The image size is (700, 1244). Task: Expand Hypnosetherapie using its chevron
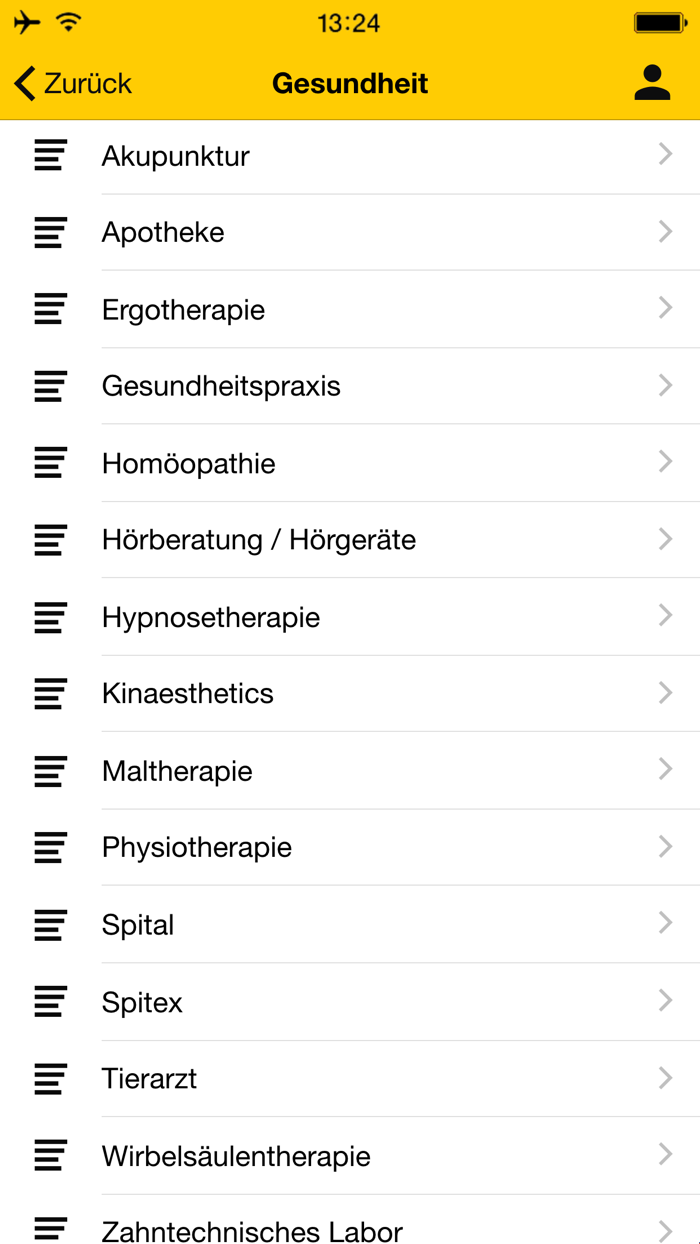coord(665,616)
